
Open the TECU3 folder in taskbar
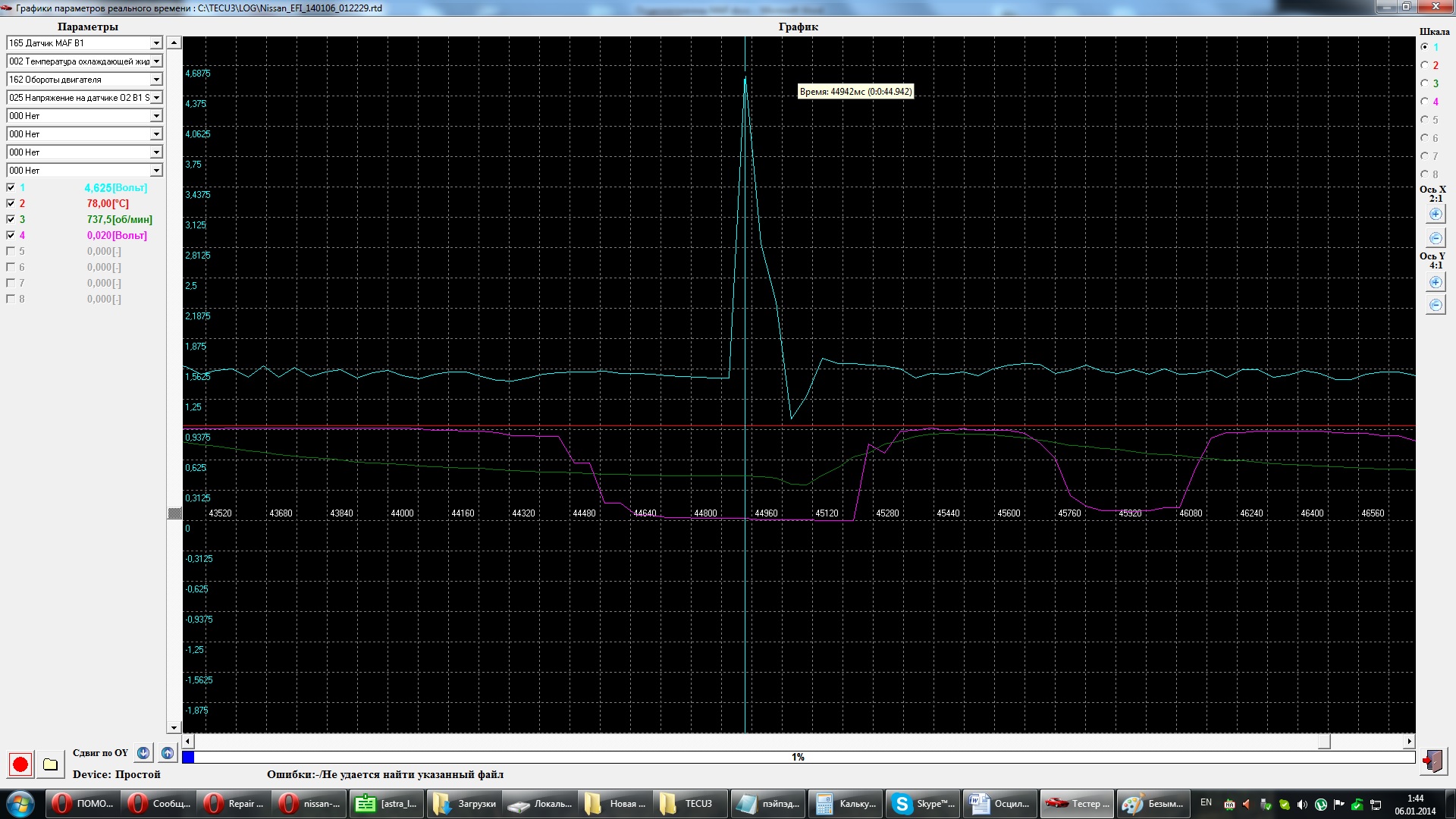[x=693, y=804]
